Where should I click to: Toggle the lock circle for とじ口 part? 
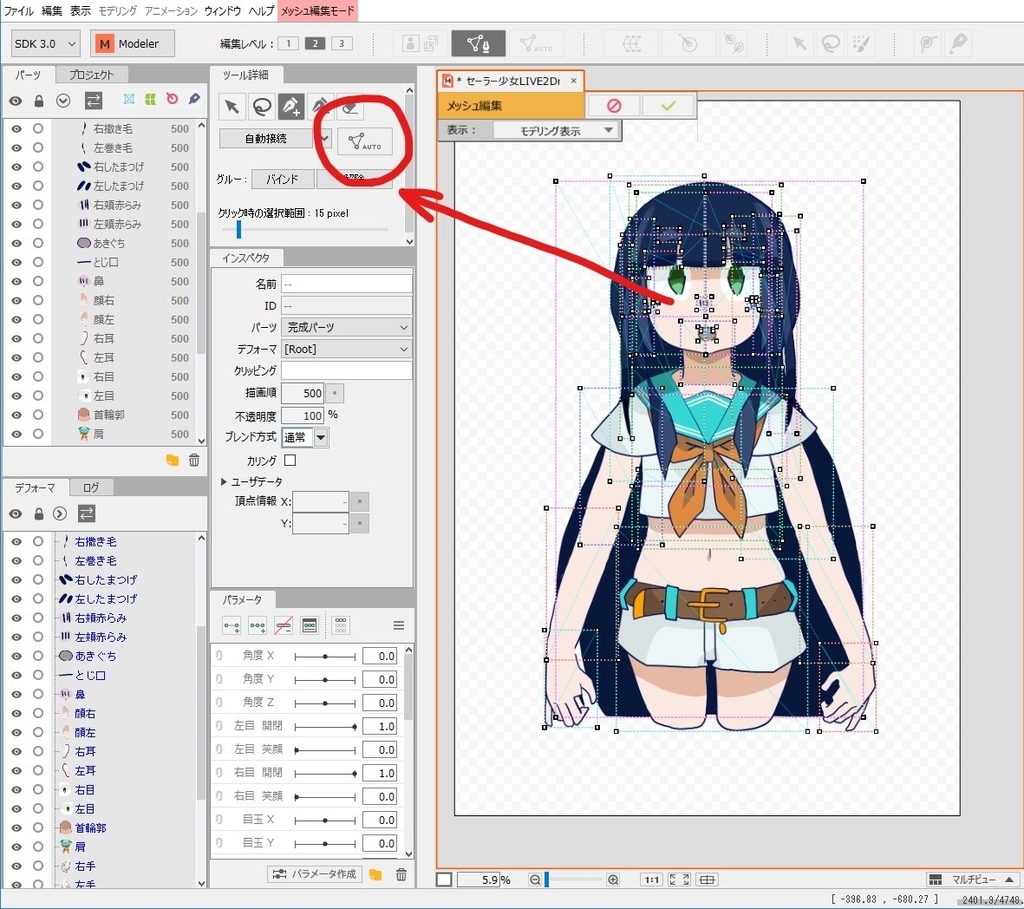coord(38,262)
